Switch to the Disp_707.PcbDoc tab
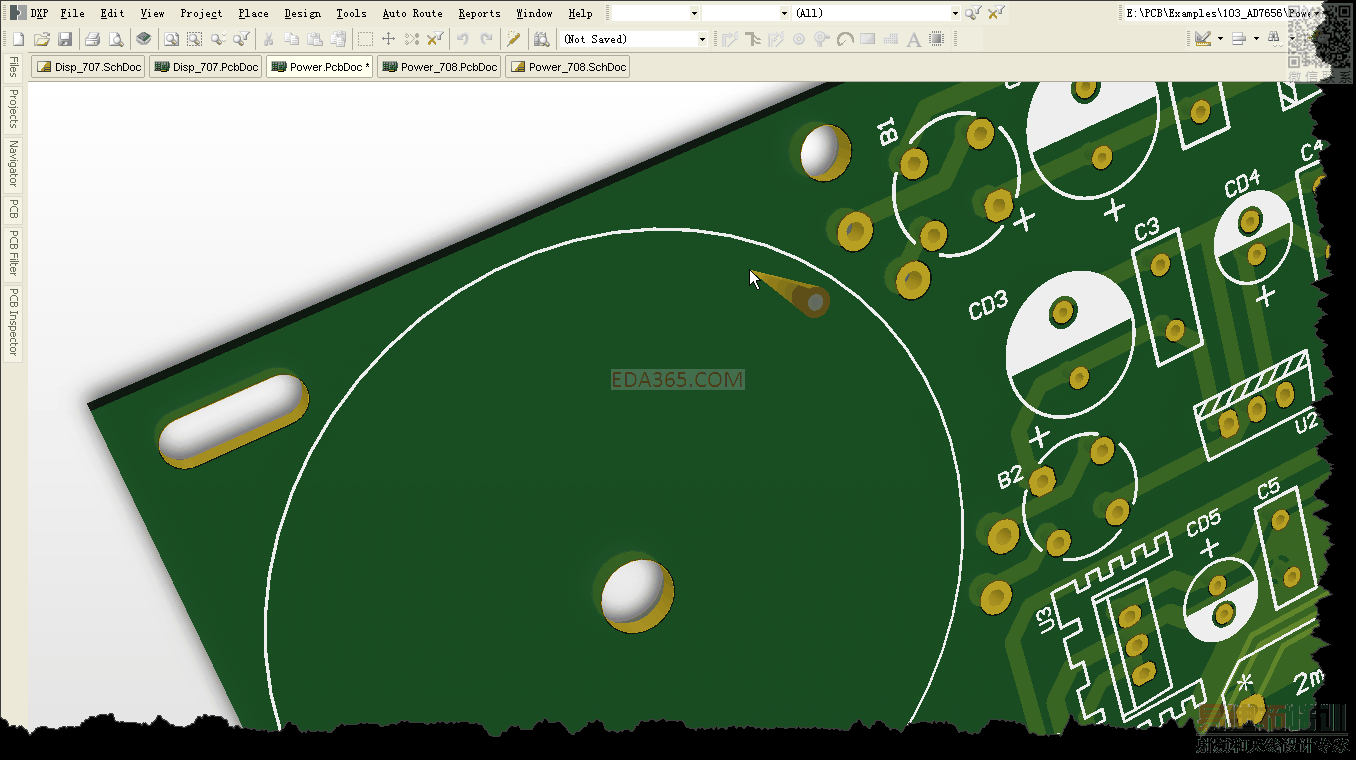 tap(206, 67)
